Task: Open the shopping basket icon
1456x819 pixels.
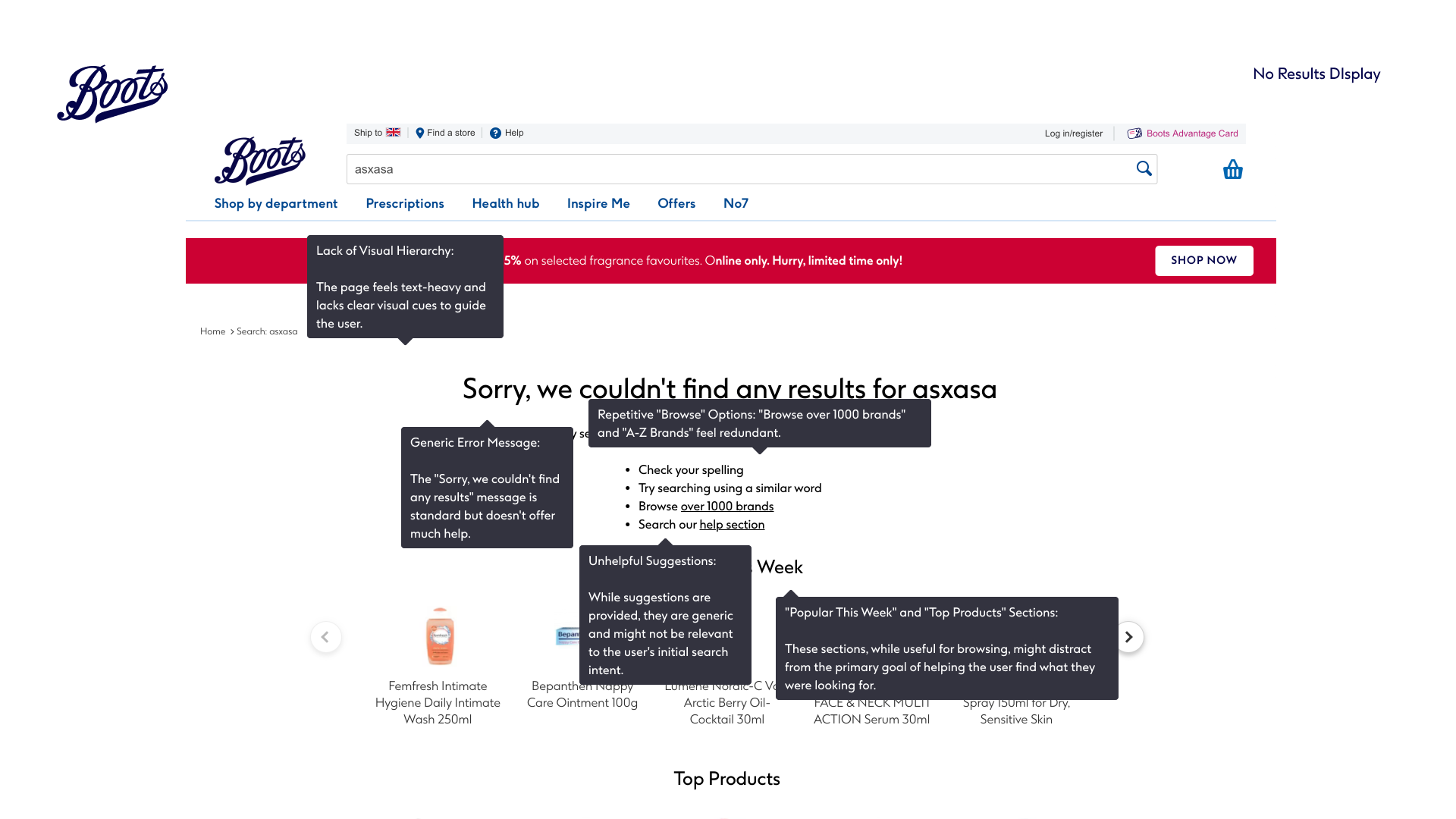Action: tap(1232, 169)
